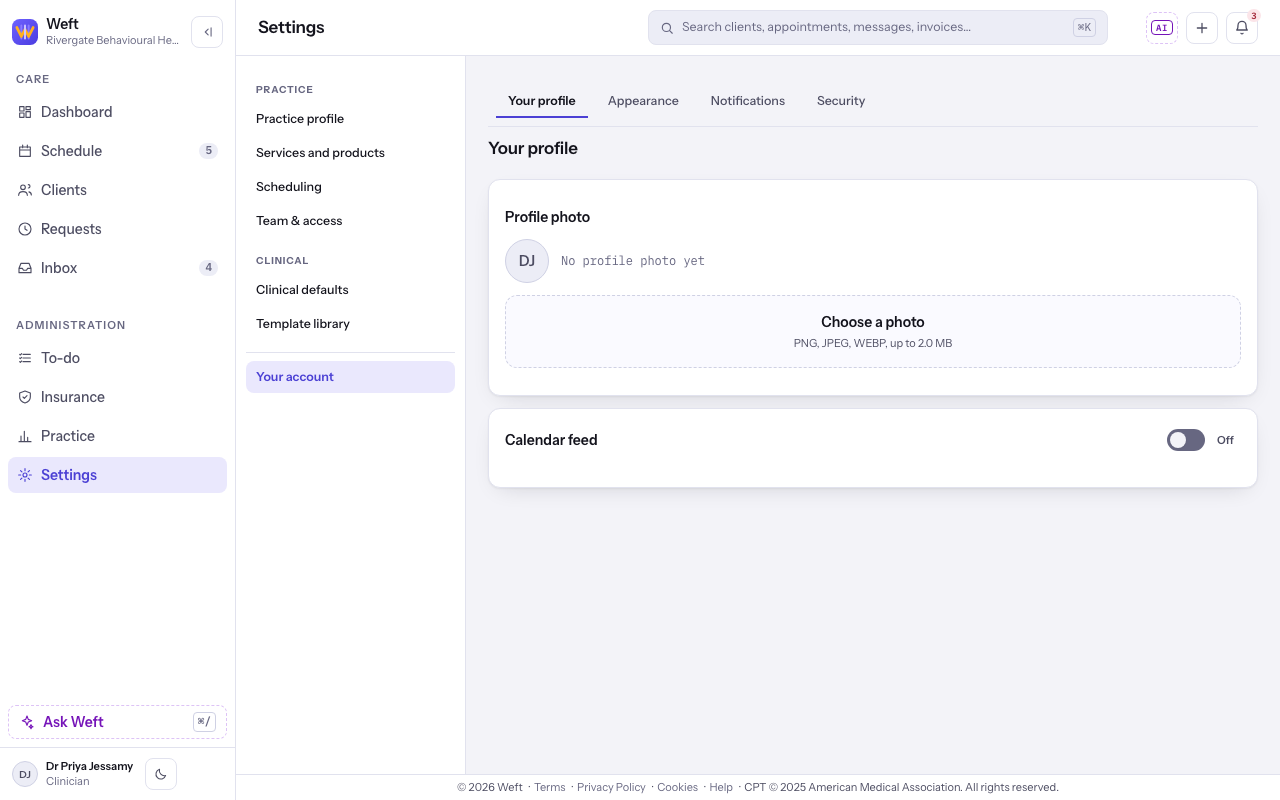Go to Insurance in the sidebar

(117, 397)
